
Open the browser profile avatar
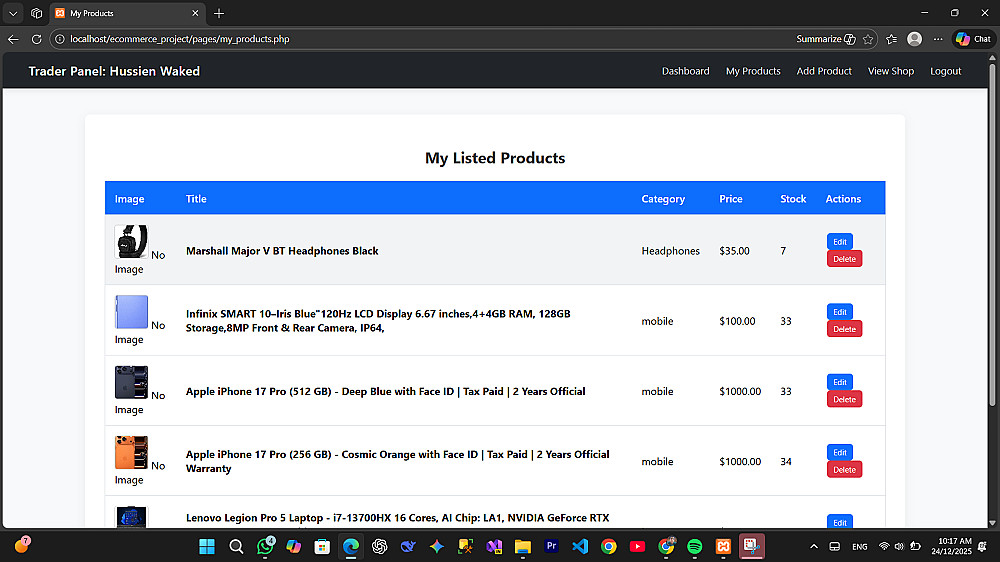click(915, 39)
